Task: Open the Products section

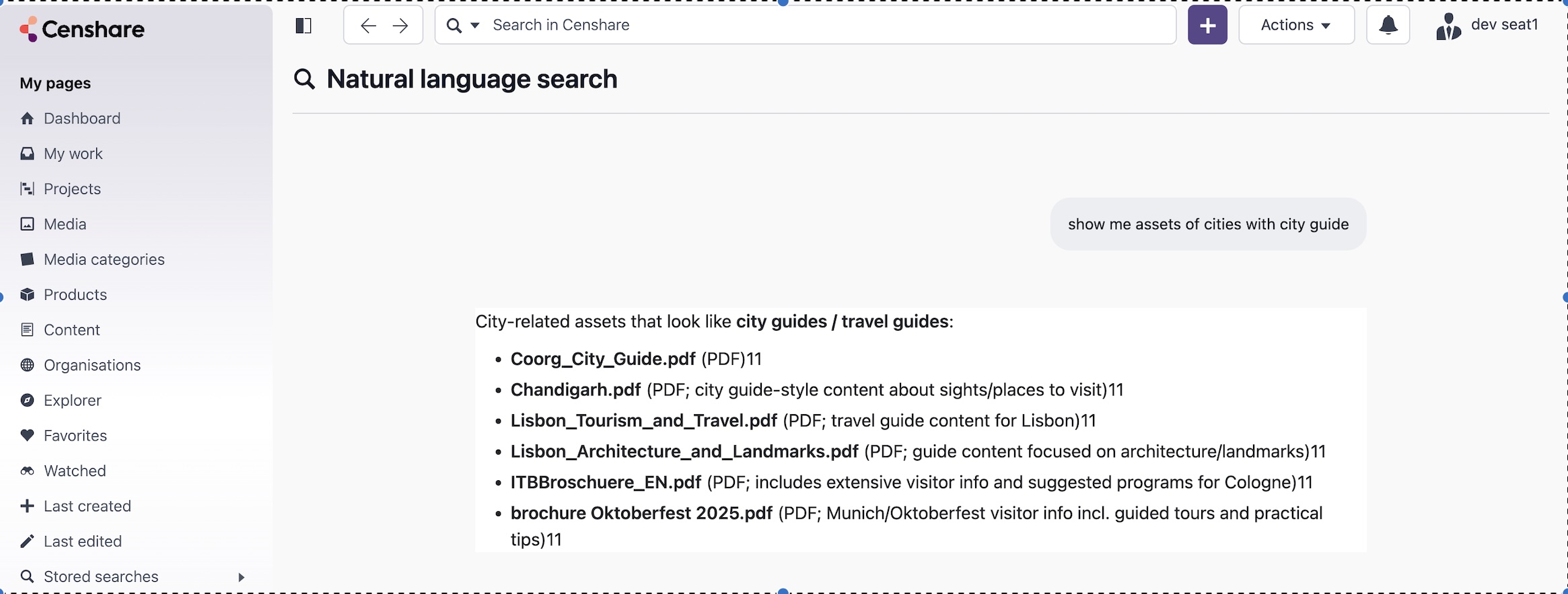Action: 75,295
